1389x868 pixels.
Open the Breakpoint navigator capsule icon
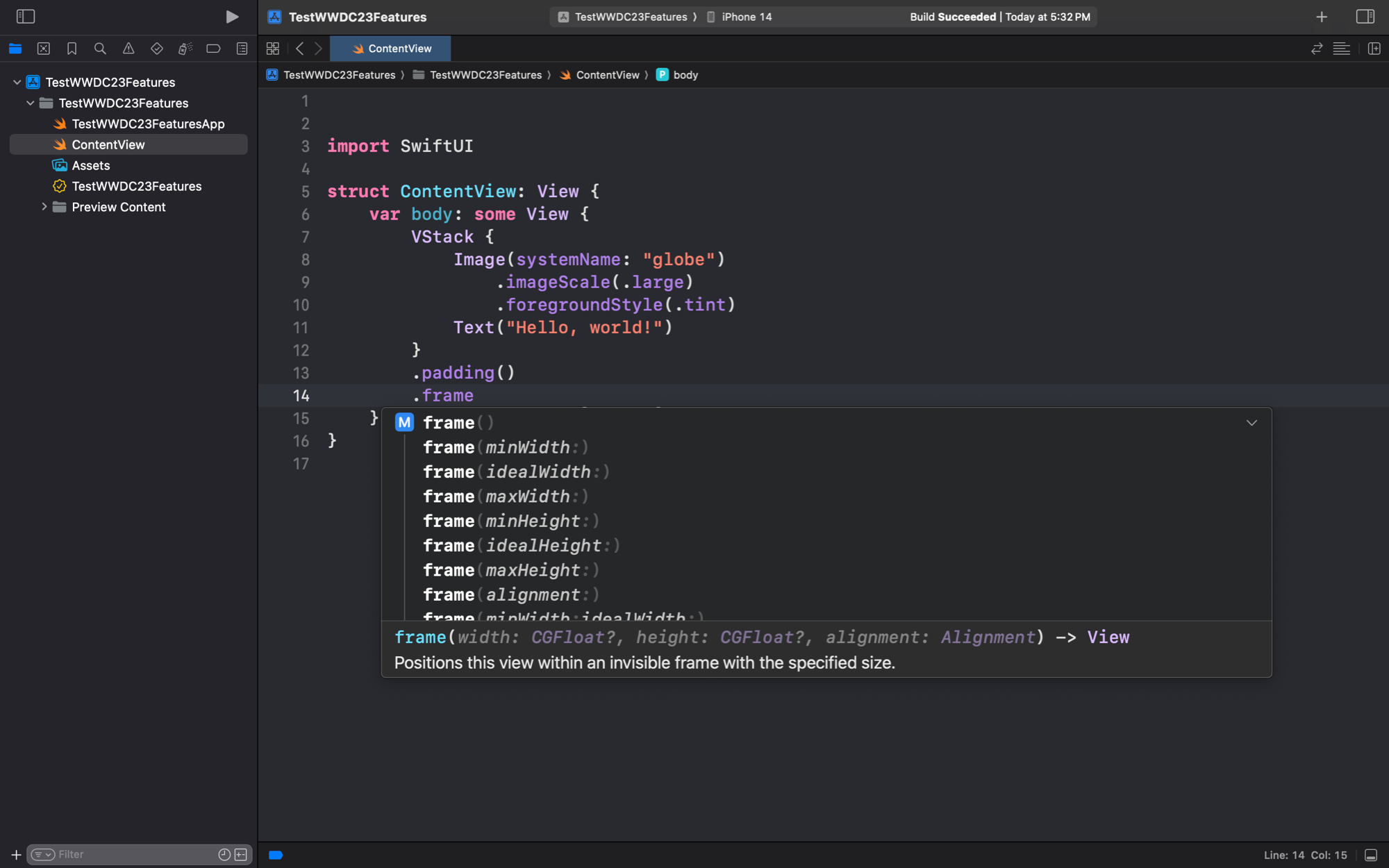point(213,49)
